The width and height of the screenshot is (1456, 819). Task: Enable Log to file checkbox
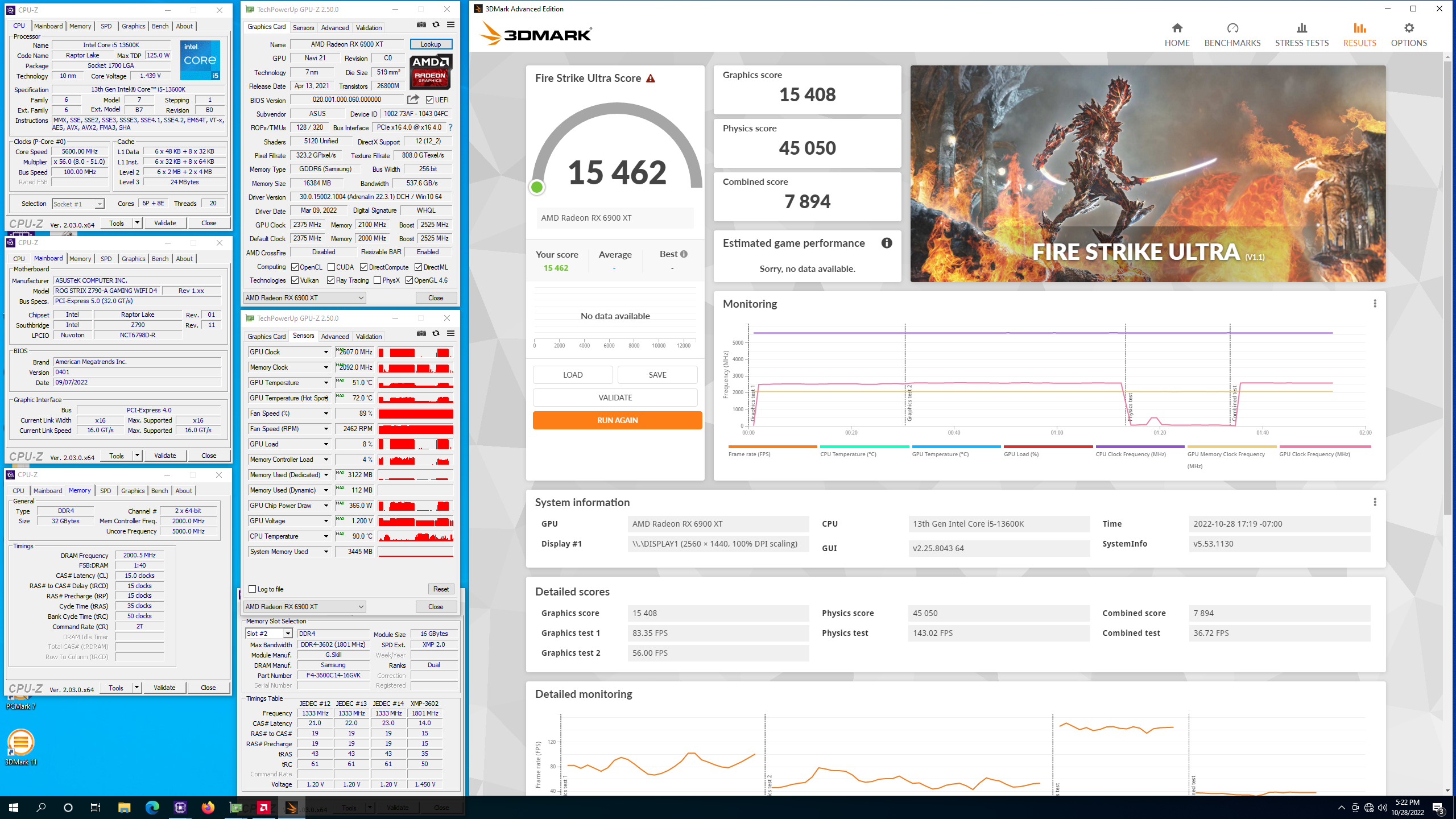253,589
